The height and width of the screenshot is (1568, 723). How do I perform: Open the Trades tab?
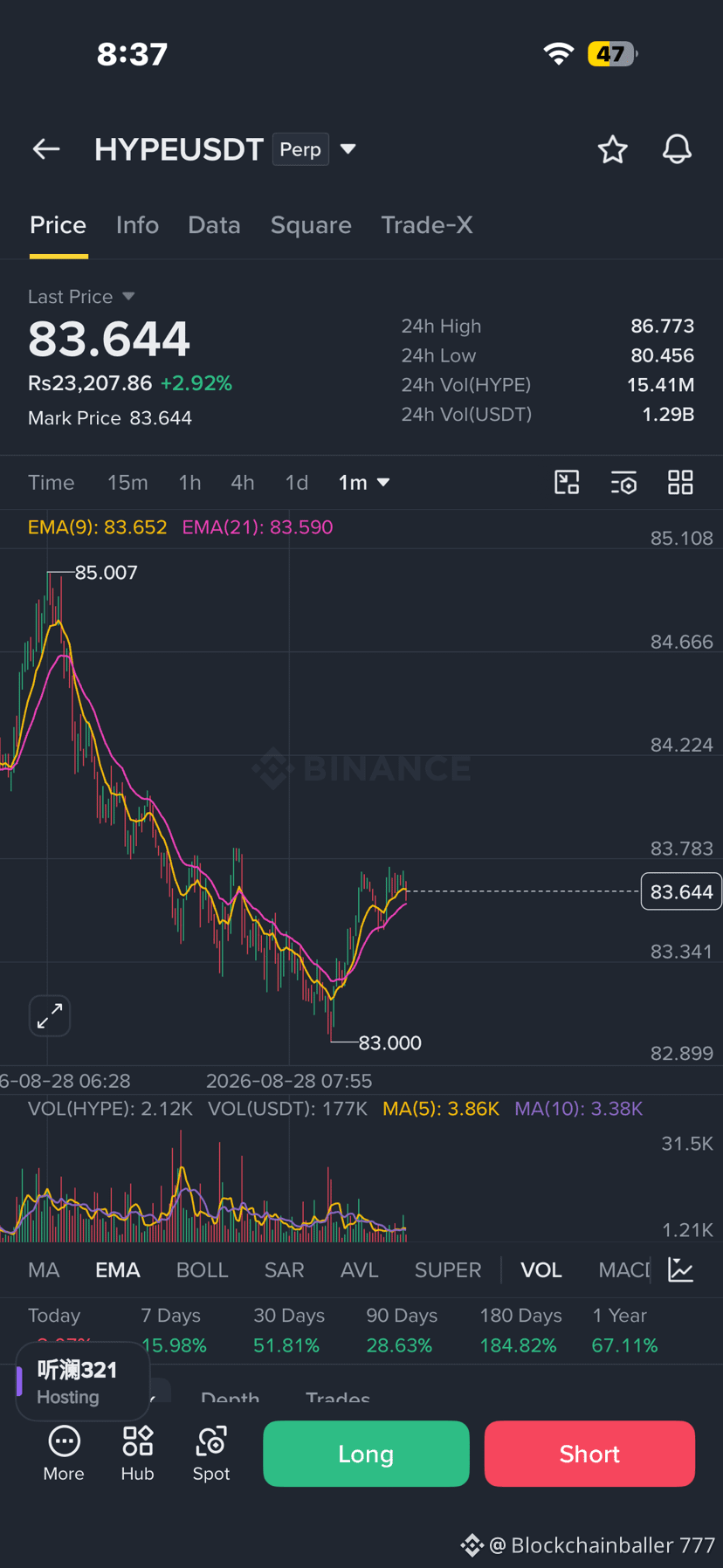(338, 1397)
